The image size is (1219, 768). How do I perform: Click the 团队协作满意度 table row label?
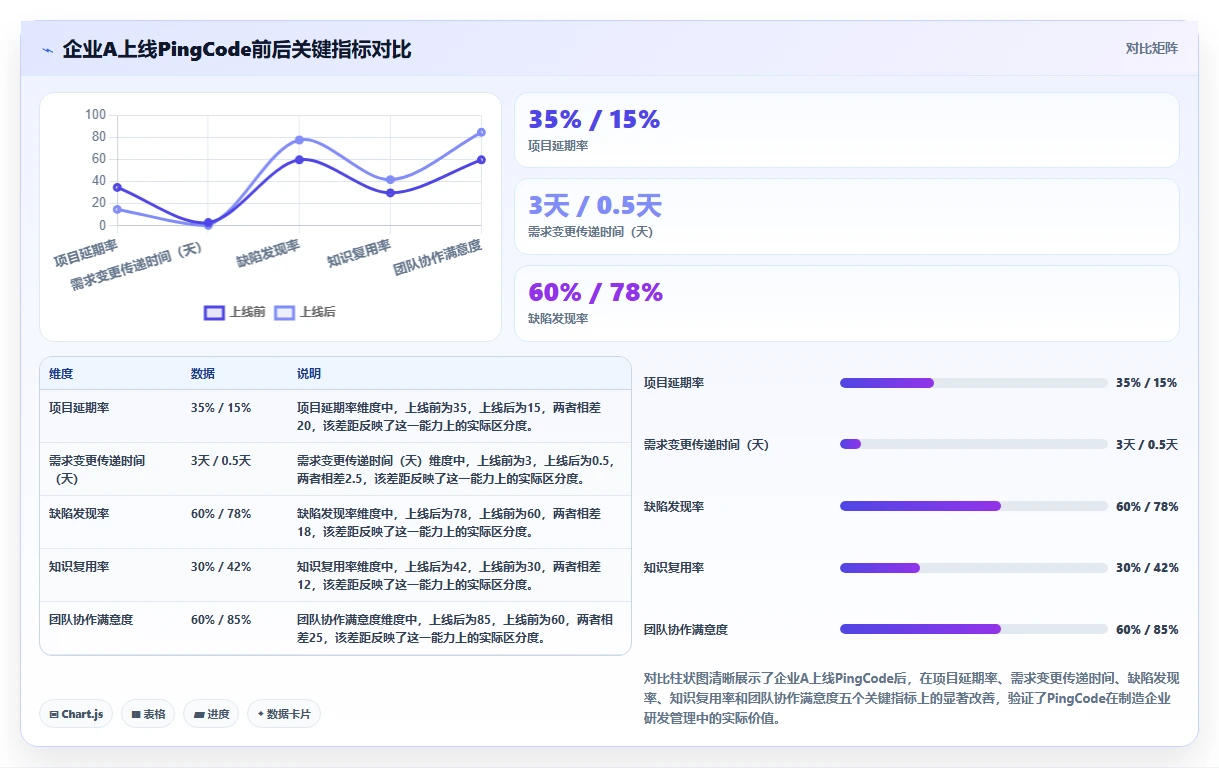click(91, 619)
